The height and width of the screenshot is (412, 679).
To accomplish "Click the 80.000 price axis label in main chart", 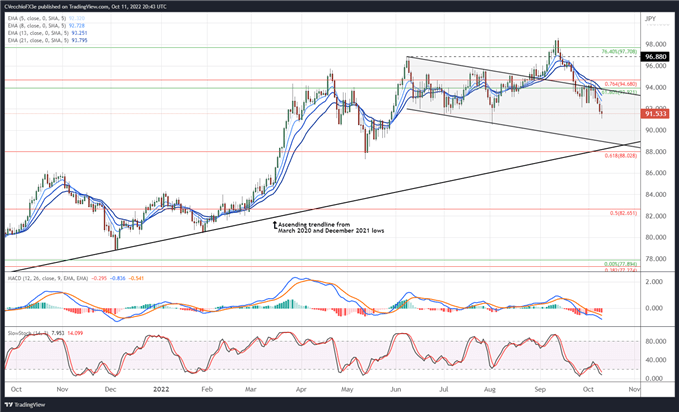I will click(656, 237).
